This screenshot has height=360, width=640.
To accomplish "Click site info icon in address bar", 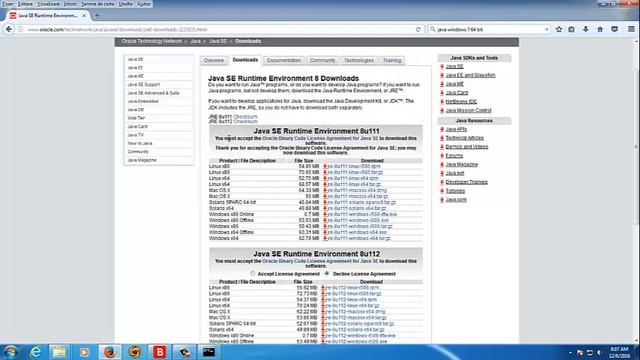I will 20,29.
